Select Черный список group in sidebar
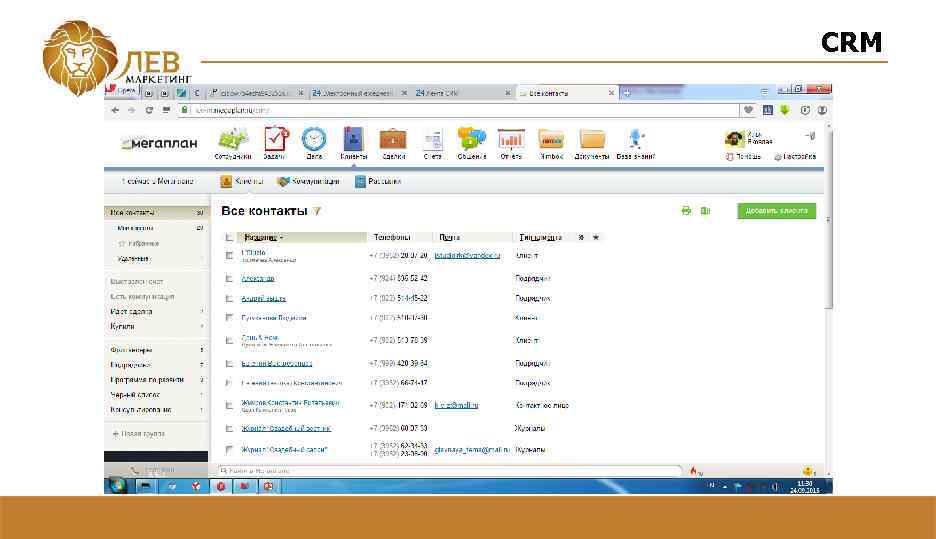The width and height of the screenshot is (936, 539). pos(135,395)
